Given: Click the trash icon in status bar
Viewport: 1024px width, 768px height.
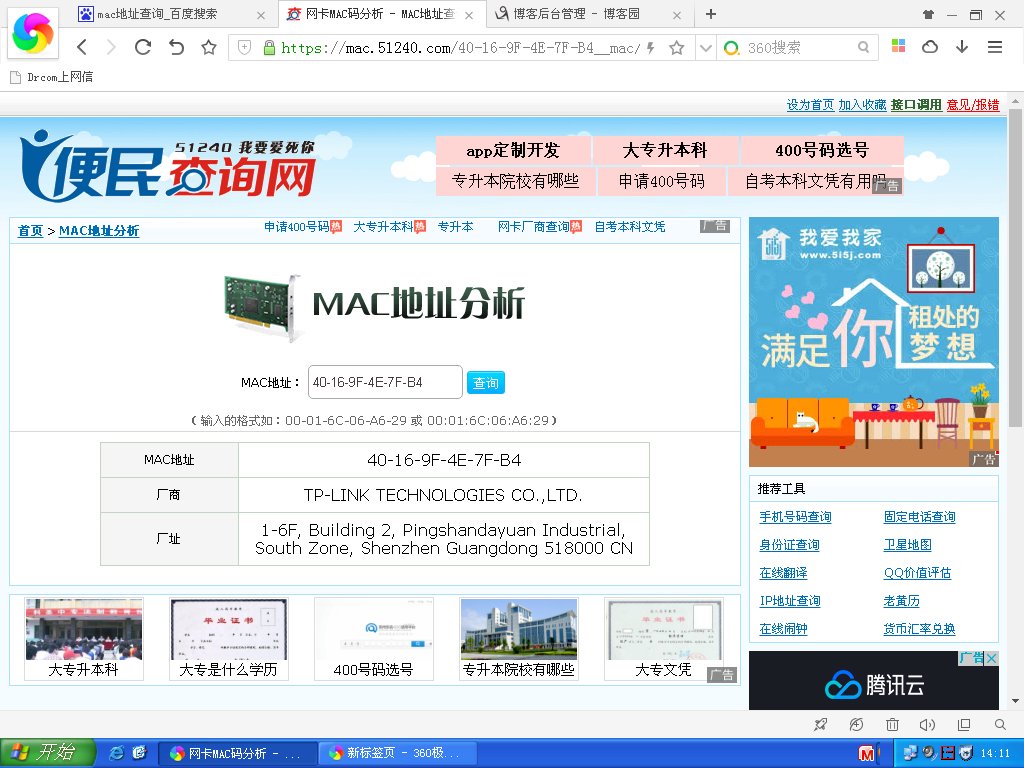Looking at the screenshot, I should 892,724.
